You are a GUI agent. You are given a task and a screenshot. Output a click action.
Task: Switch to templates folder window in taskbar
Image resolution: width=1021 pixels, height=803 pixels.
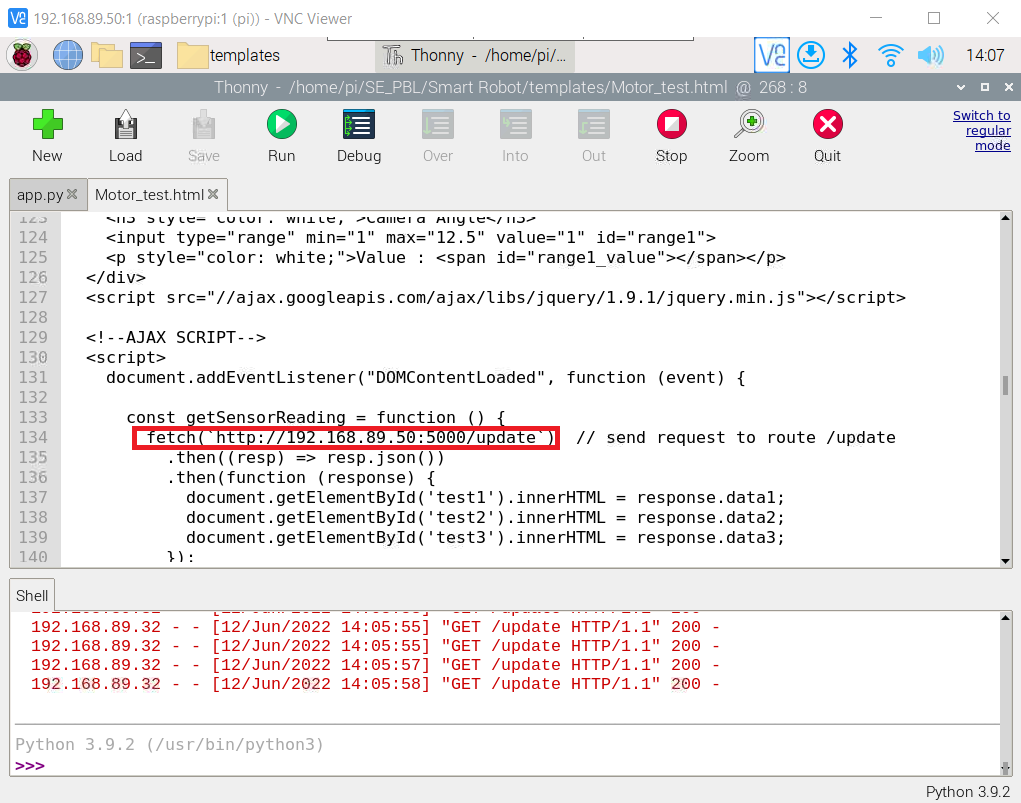(229, 55)
